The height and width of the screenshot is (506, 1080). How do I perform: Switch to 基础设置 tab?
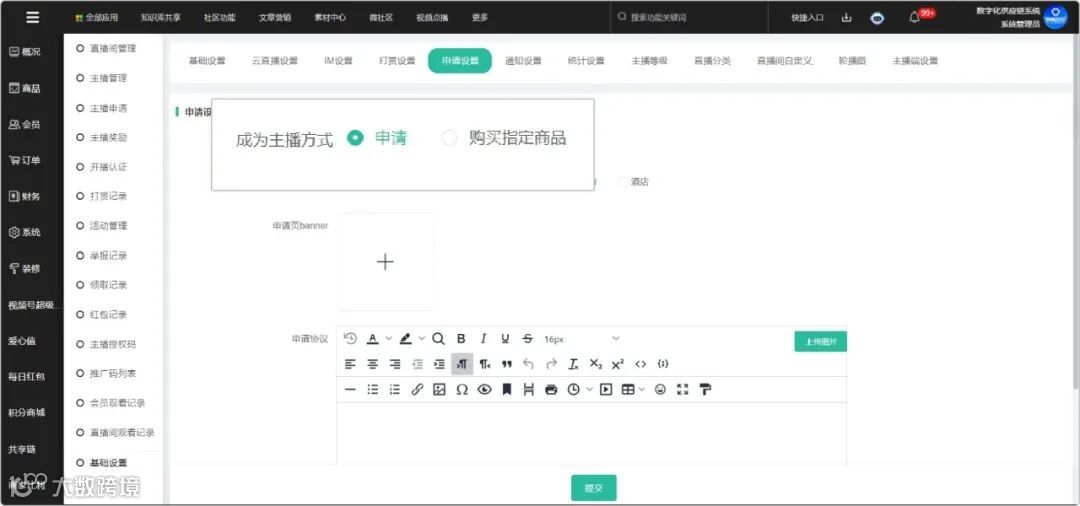click(207, 61)
